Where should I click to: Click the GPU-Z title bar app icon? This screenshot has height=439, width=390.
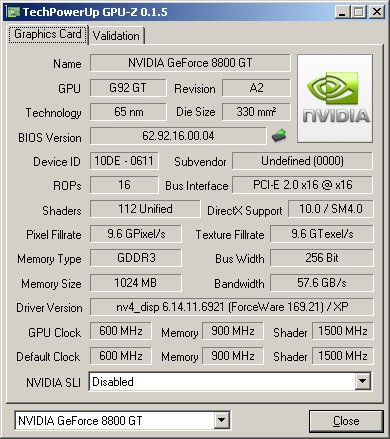(13, 12)
